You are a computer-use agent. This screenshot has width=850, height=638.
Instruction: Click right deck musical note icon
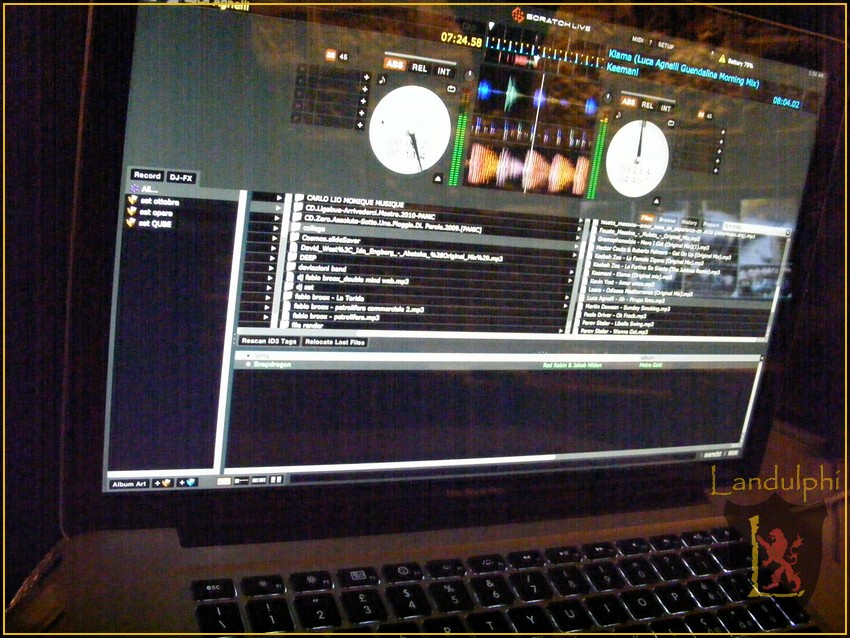pyautogui.click(x=619, y=115)
